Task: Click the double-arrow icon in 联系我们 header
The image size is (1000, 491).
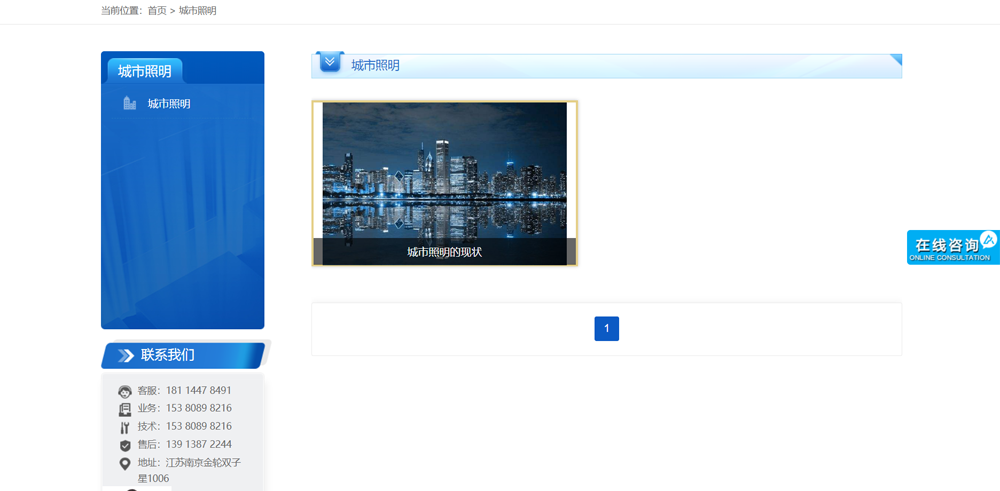Action: 126,356
